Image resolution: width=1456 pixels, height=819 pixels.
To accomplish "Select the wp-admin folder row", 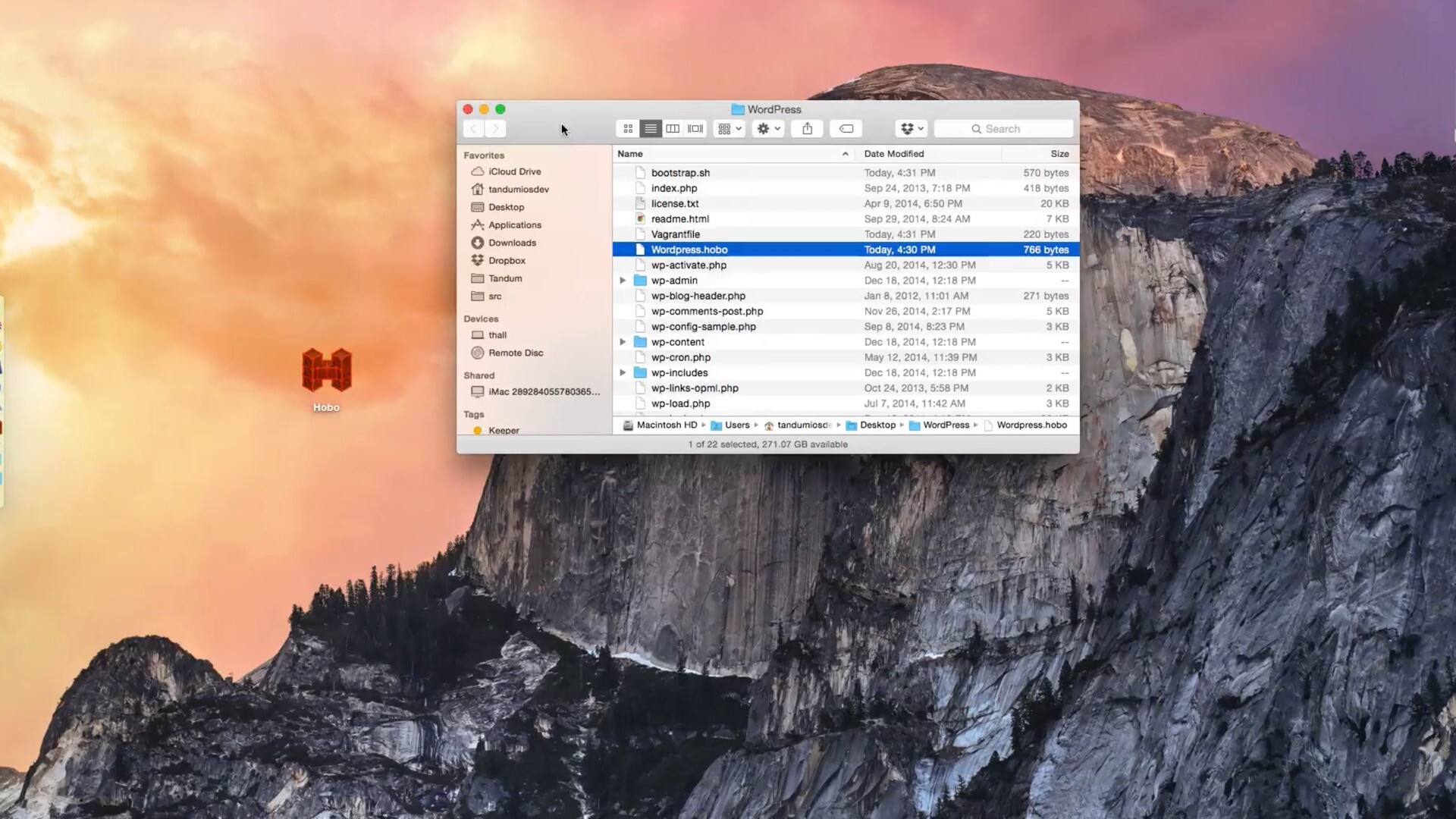I will tap(846, 281).
